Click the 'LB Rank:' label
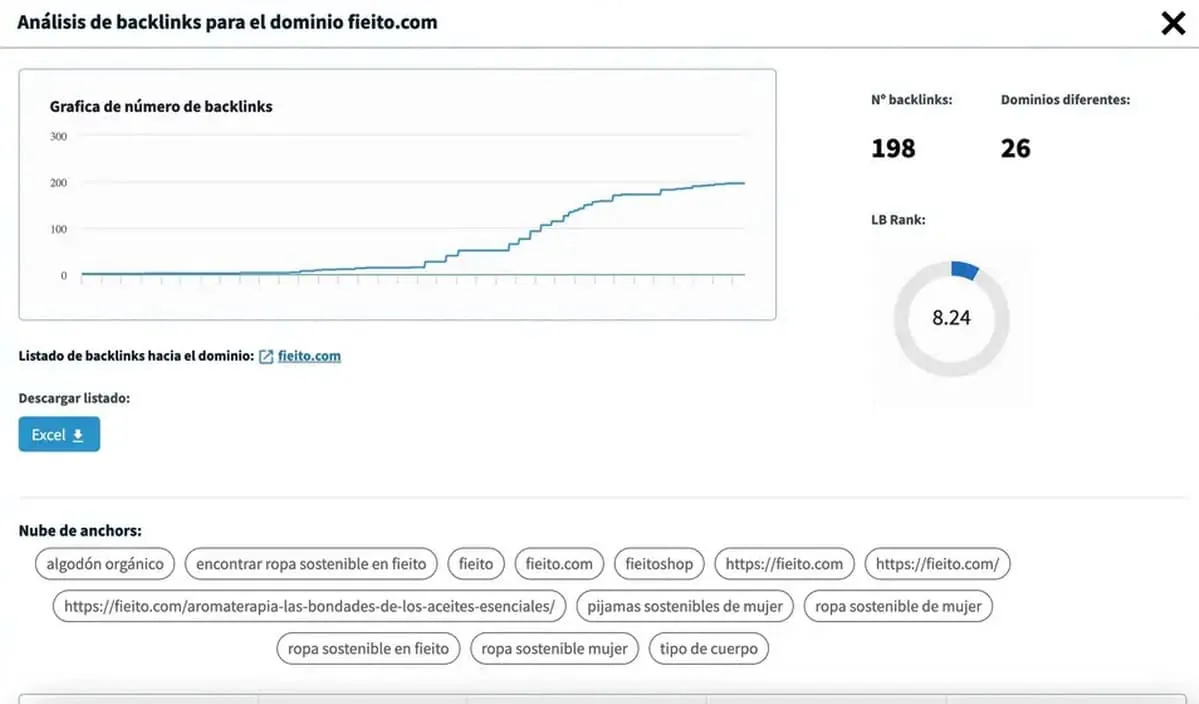Image resolution: width=1199 pixels, height=704 pixels. 898,220
